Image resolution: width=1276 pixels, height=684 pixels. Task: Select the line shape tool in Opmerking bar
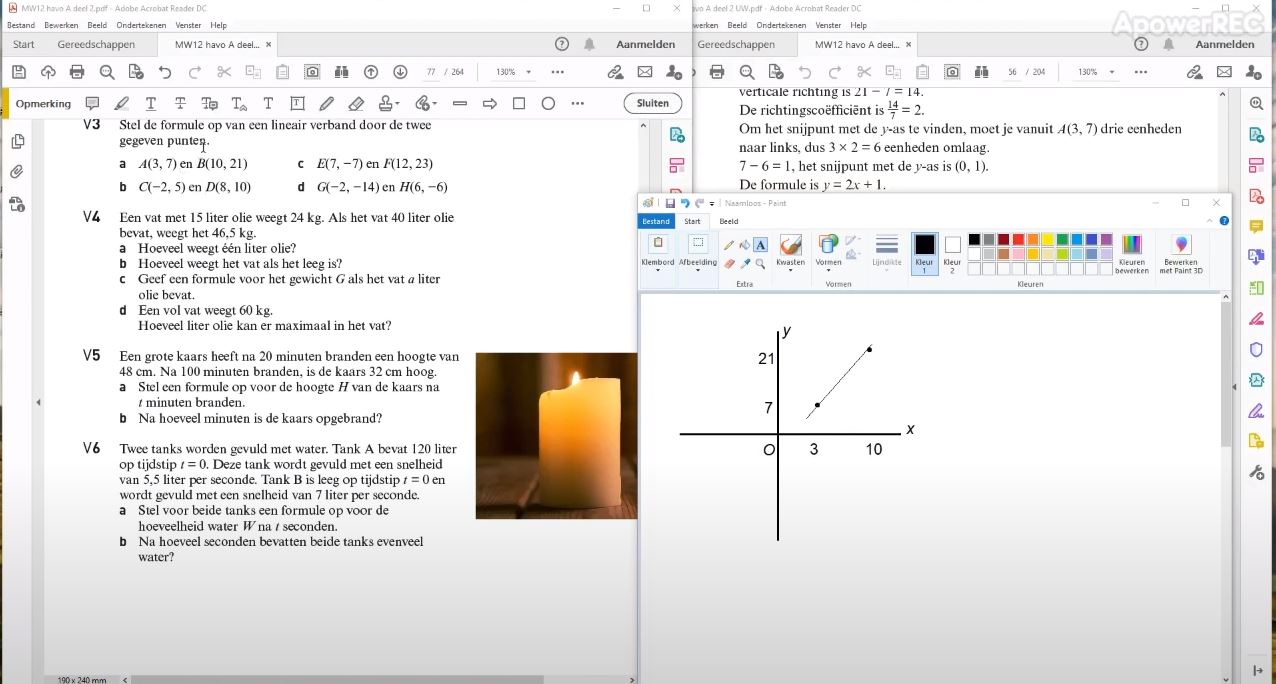[x=460, y=103]
